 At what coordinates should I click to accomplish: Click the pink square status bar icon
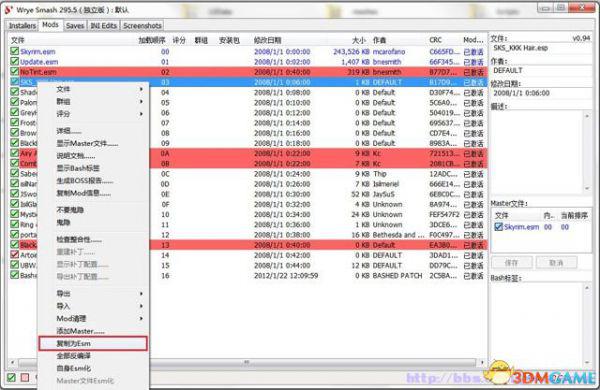(25, 377)
